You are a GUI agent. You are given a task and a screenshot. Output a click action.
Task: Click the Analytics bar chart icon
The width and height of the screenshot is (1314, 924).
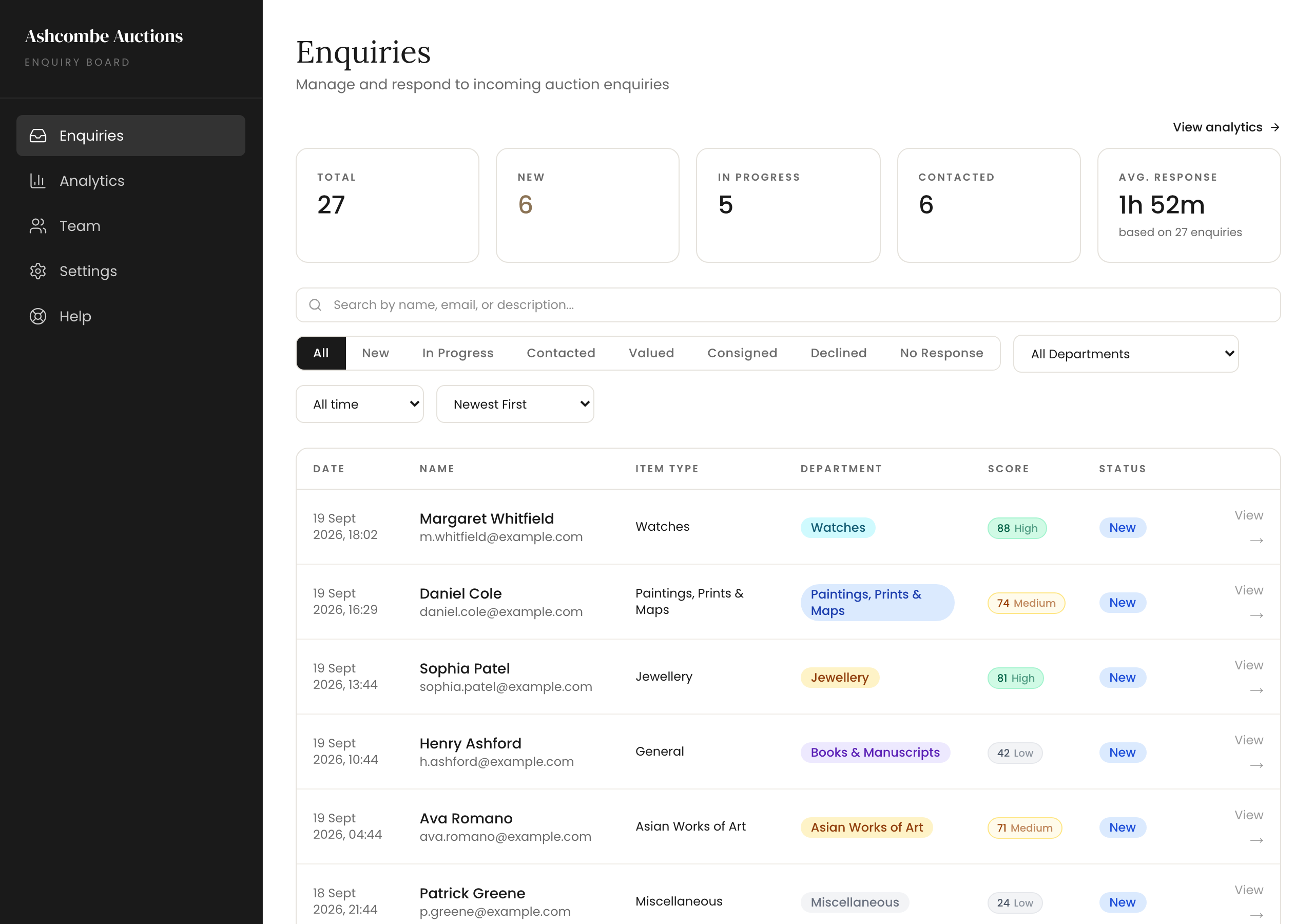click(x=38, y=181)
